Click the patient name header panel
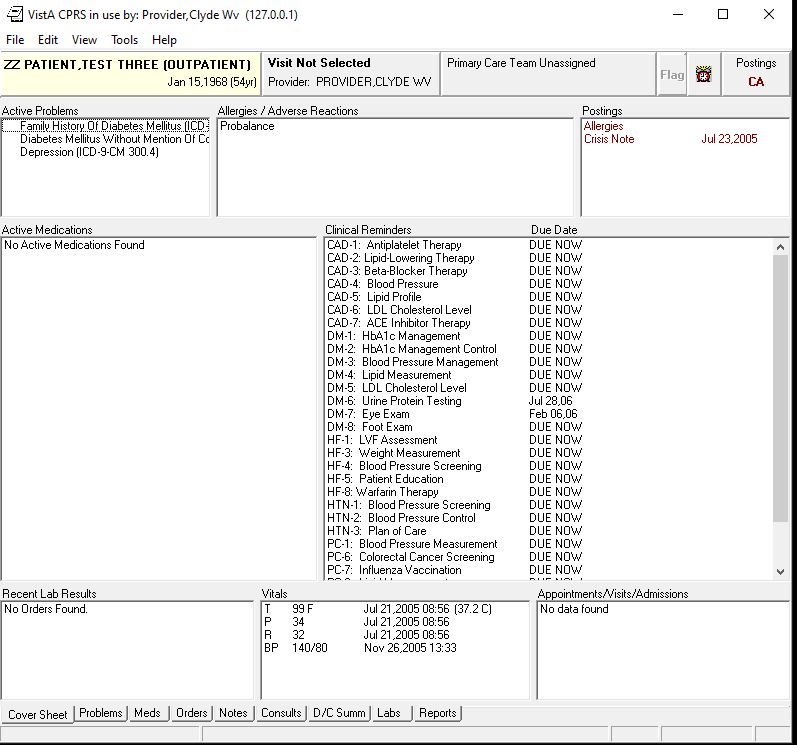The width and height of the screenshot is (797, 745). click(130, 73)
